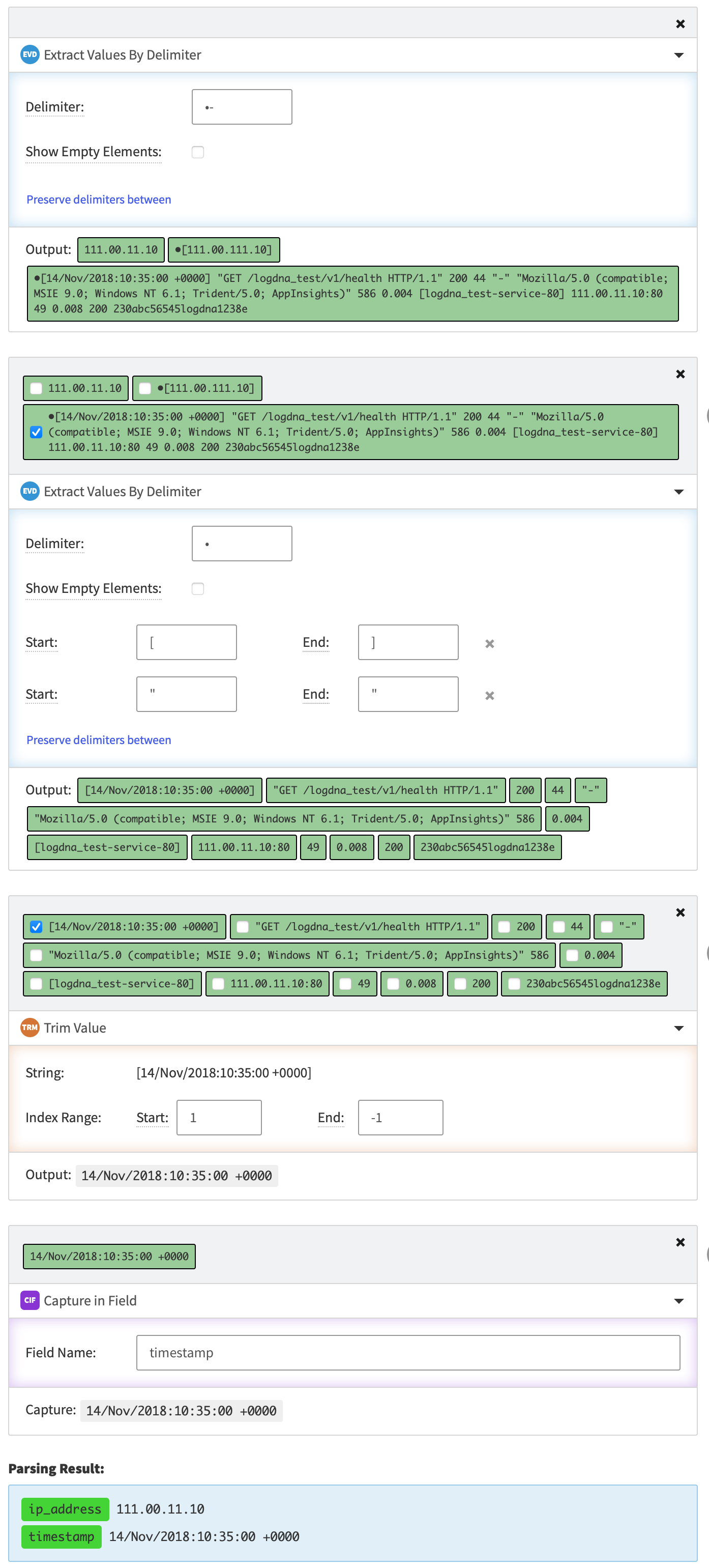This screenshot has height=1568, width=709.
Task: Close the Trim Value step panel
Action: (681, 913)
